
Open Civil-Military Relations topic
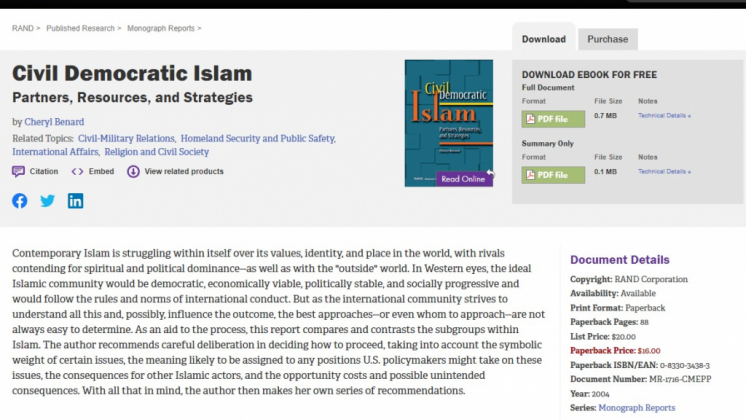127,138
